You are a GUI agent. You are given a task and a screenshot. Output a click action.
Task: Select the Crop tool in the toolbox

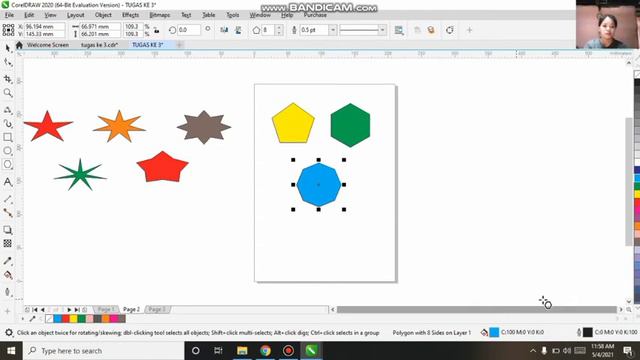click(x=8, y=79)
